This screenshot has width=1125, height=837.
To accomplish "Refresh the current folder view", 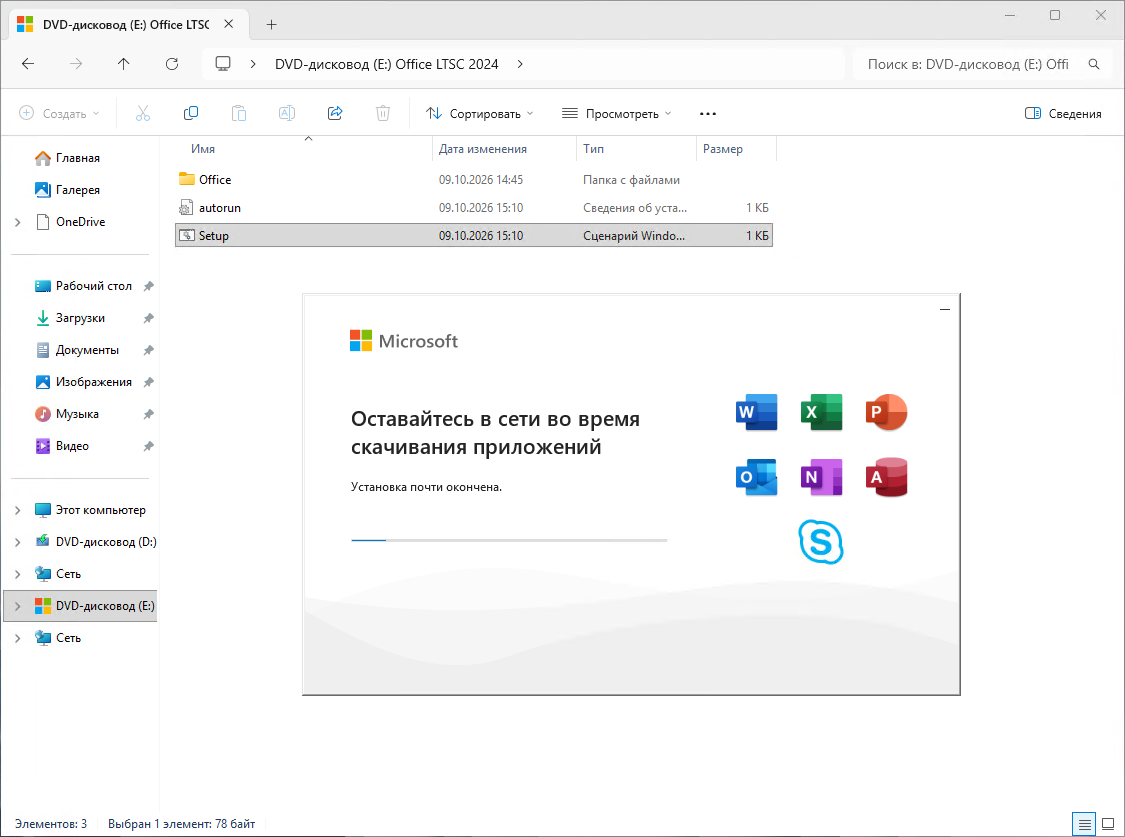I will click(x=171, y=64).
